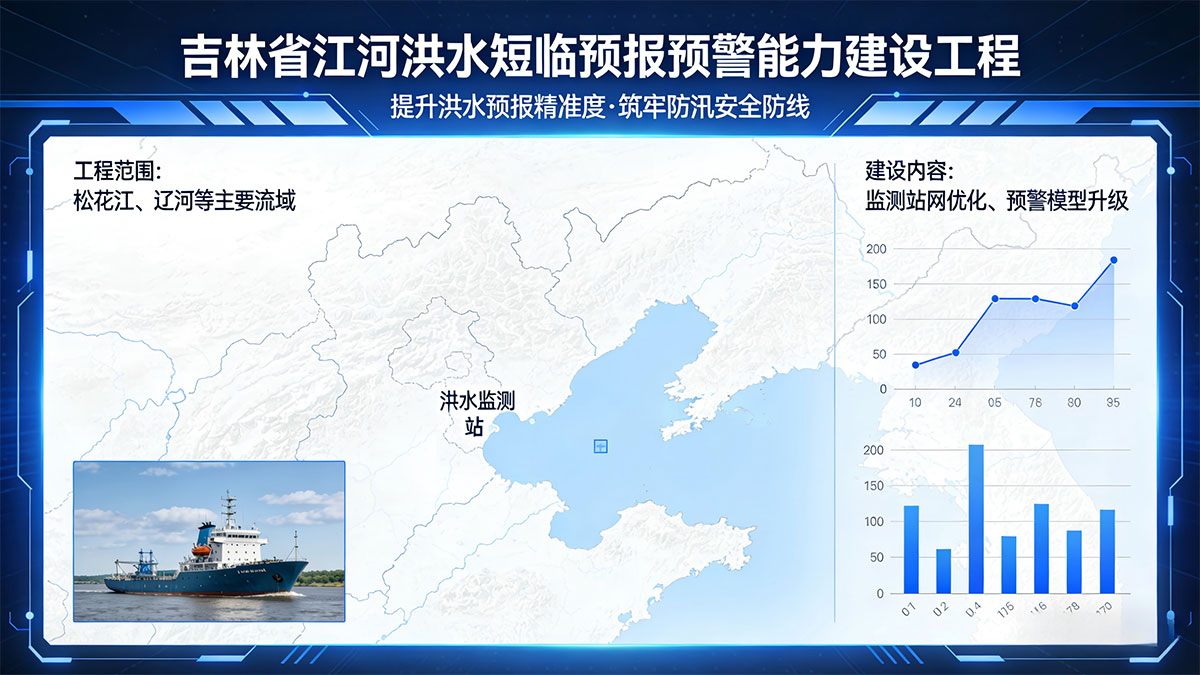Click the subtitle 提升洪水预报精准度·筑牢防汛安全防线
The height and width of the screenshot is (675, 1200).
pyautogui.click(x=600, y=106)
